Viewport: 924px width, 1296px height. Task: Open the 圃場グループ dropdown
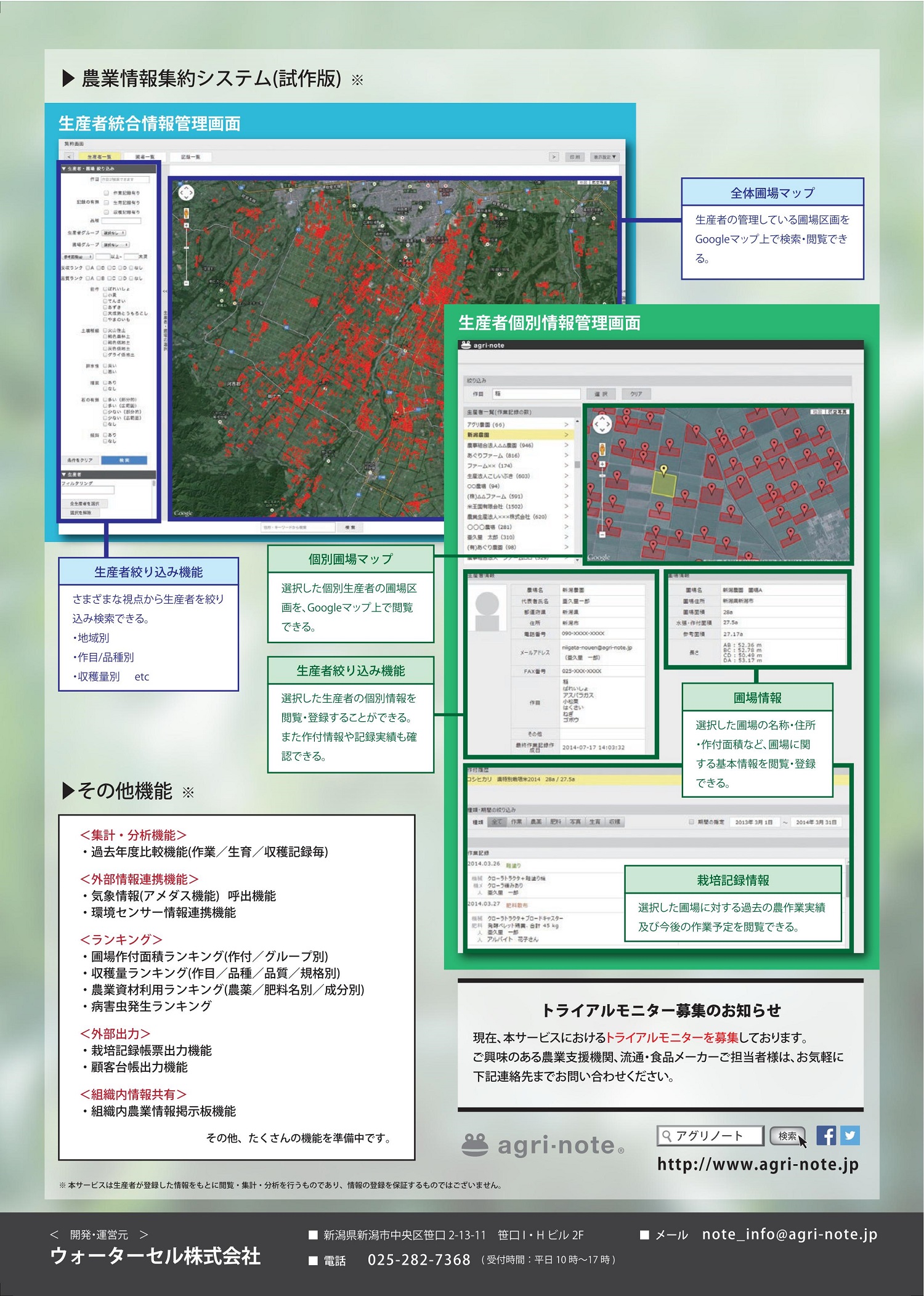[x=115, y=245]
